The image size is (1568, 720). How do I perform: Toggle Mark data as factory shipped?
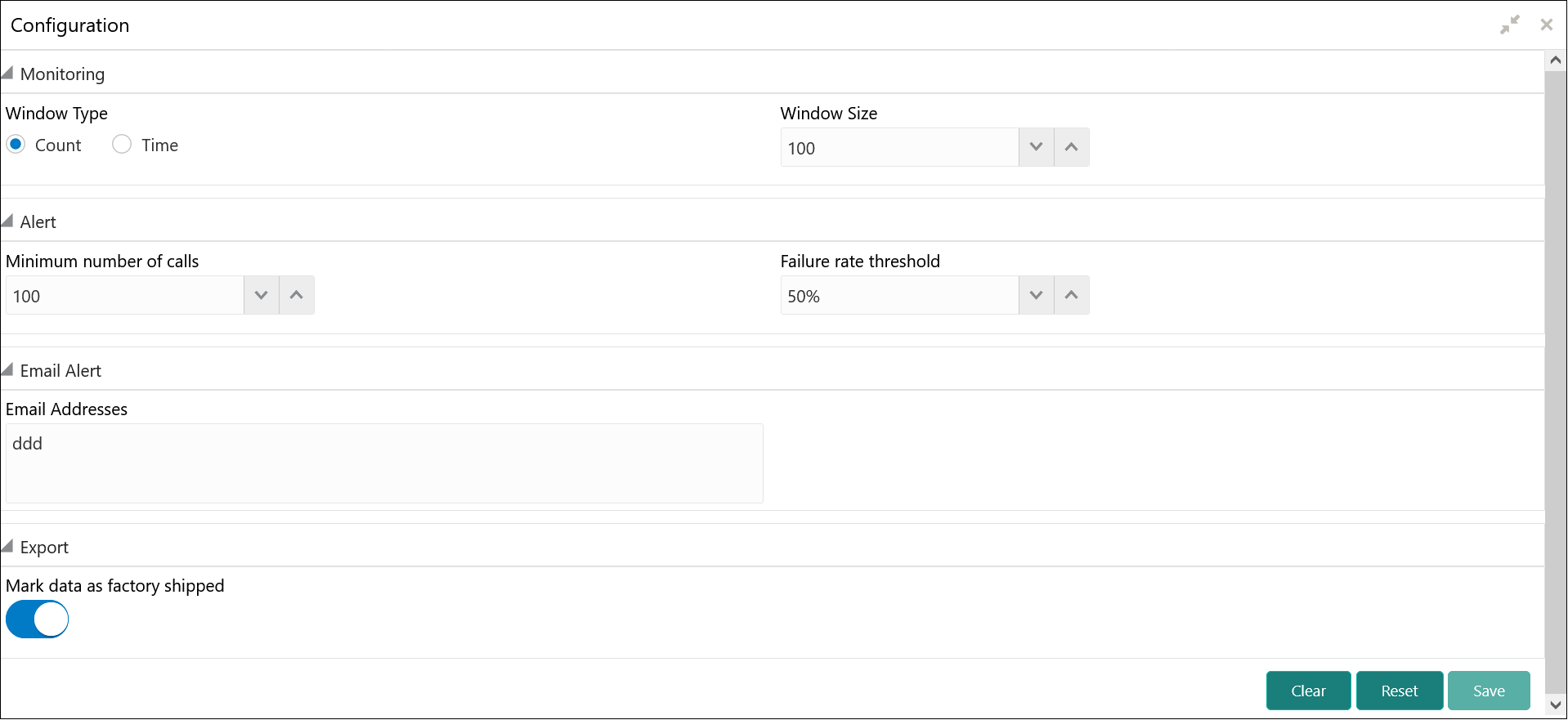click(x=37, y=619)
